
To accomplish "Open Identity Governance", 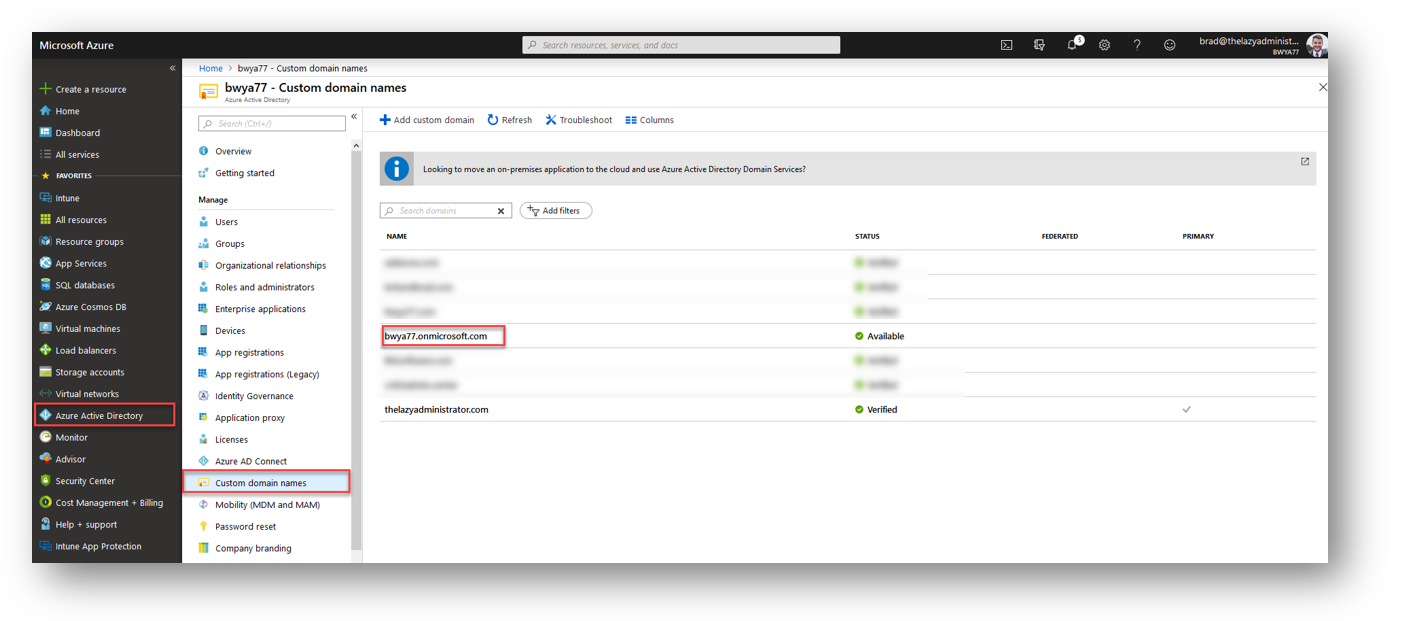I will pyautogui.click(x=254, y=396).
